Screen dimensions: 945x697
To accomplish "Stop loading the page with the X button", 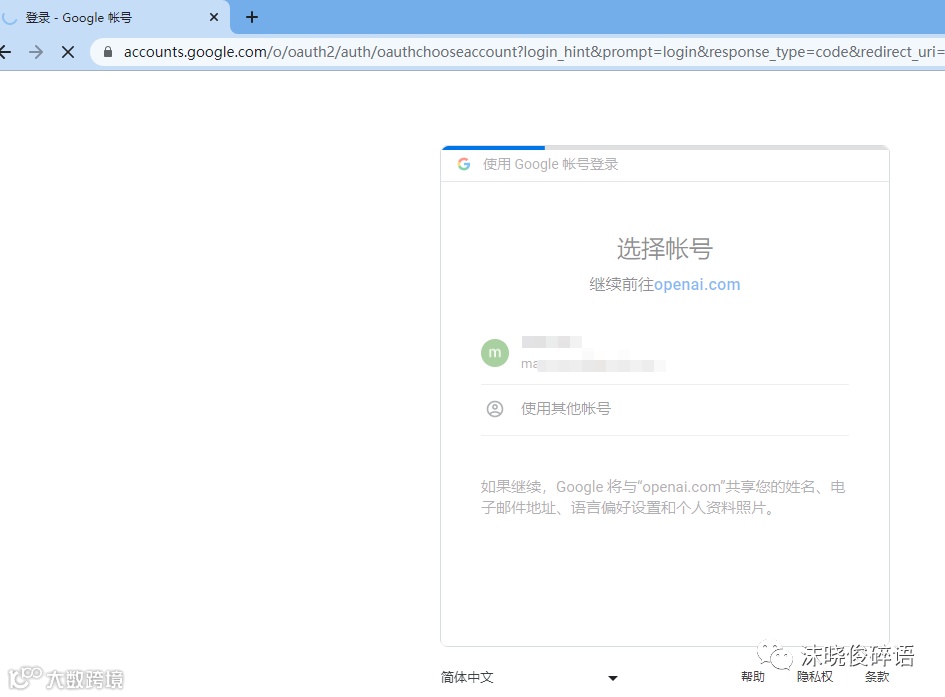I will (68, 52).
